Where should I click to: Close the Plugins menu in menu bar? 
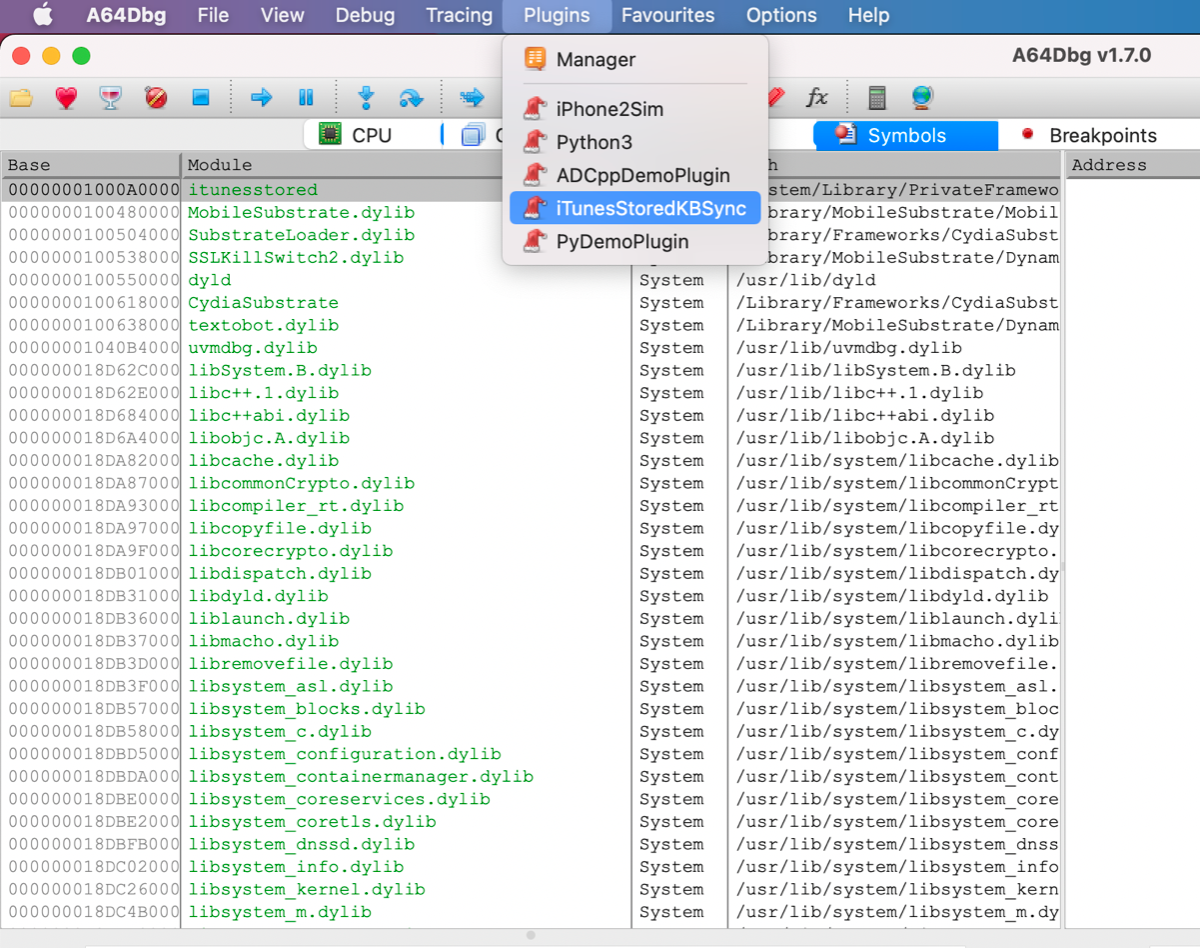[x=557, y=15]
